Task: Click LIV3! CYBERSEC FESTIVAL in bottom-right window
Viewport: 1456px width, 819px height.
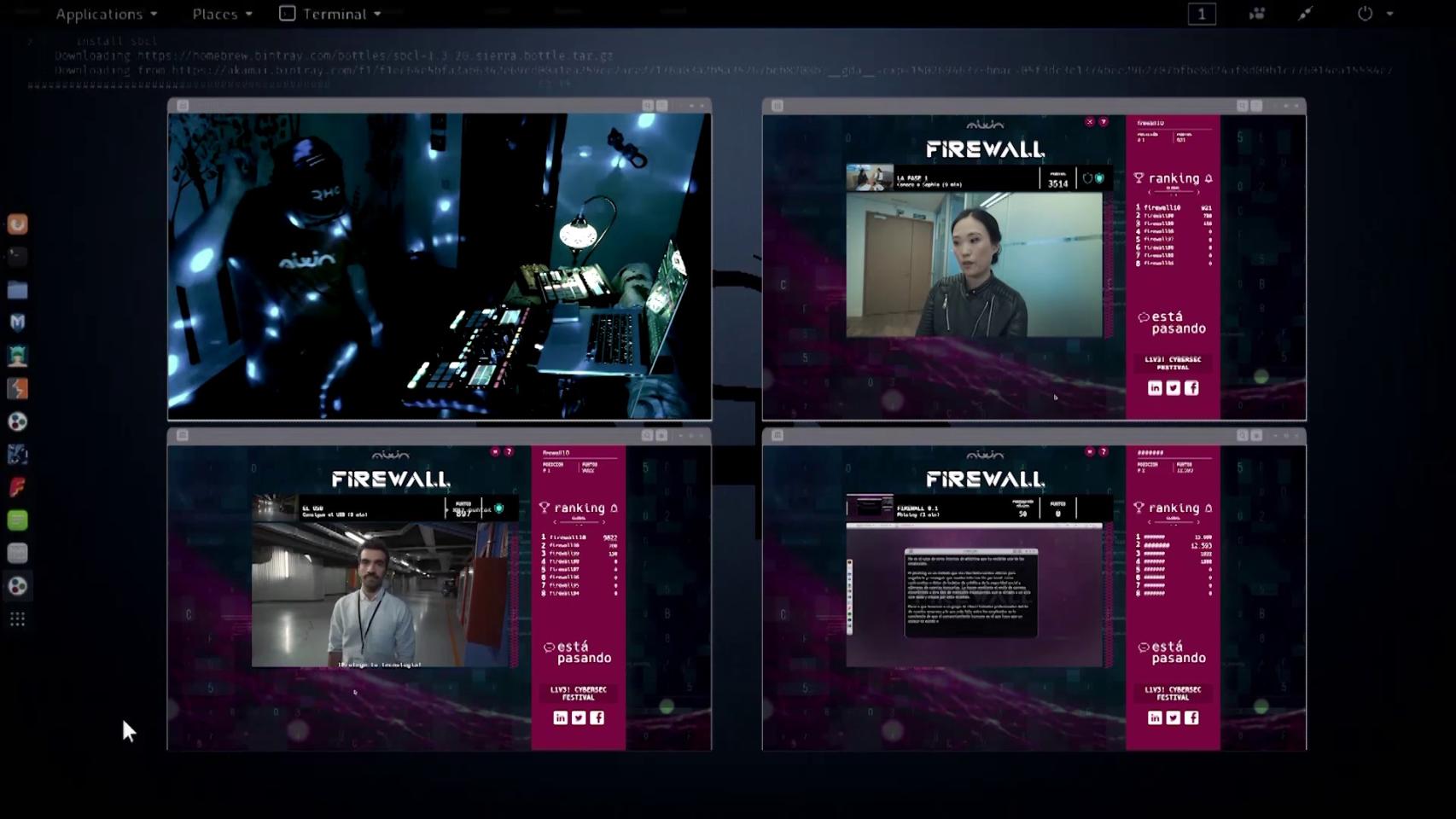Action: tap(1173, 693)
